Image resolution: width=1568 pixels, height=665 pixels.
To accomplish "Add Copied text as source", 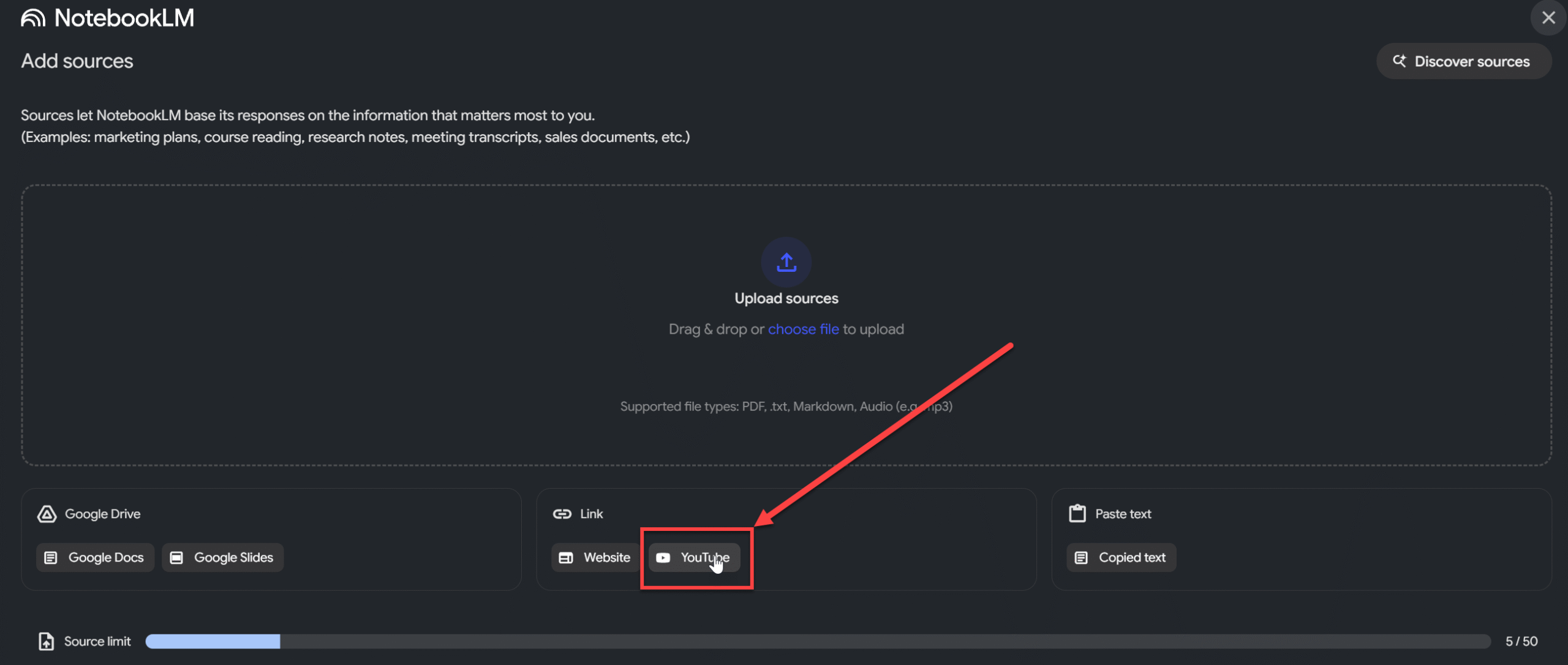I will (x=1121, y=557).
